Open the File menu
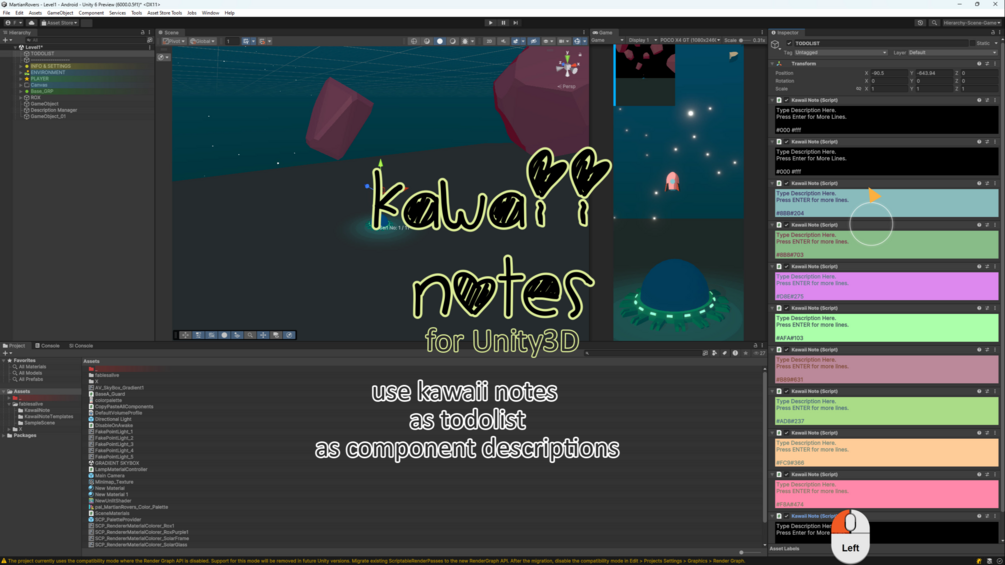The image size is (1005, 565). click(x=6, y=13)
